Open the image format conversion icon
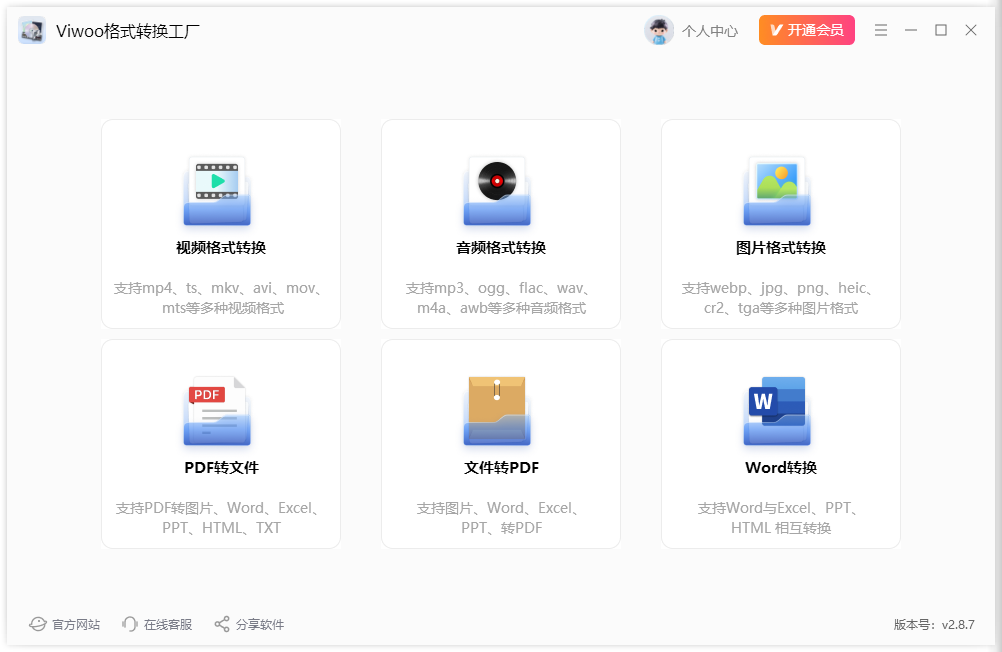Screen dimensions: 1002x652 coord(777,190)
